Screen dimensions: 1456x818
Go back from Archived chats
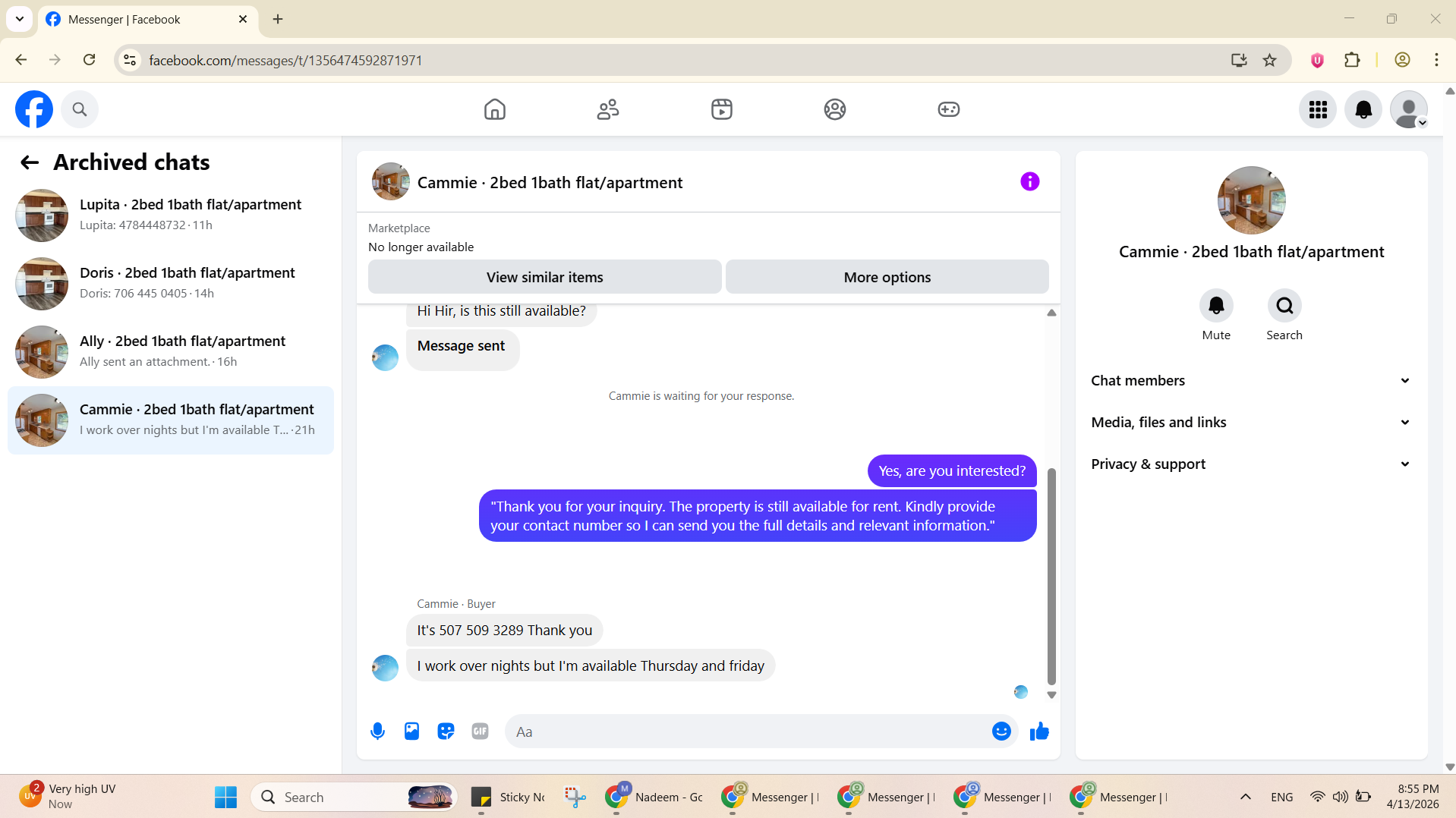pos(30,162)
